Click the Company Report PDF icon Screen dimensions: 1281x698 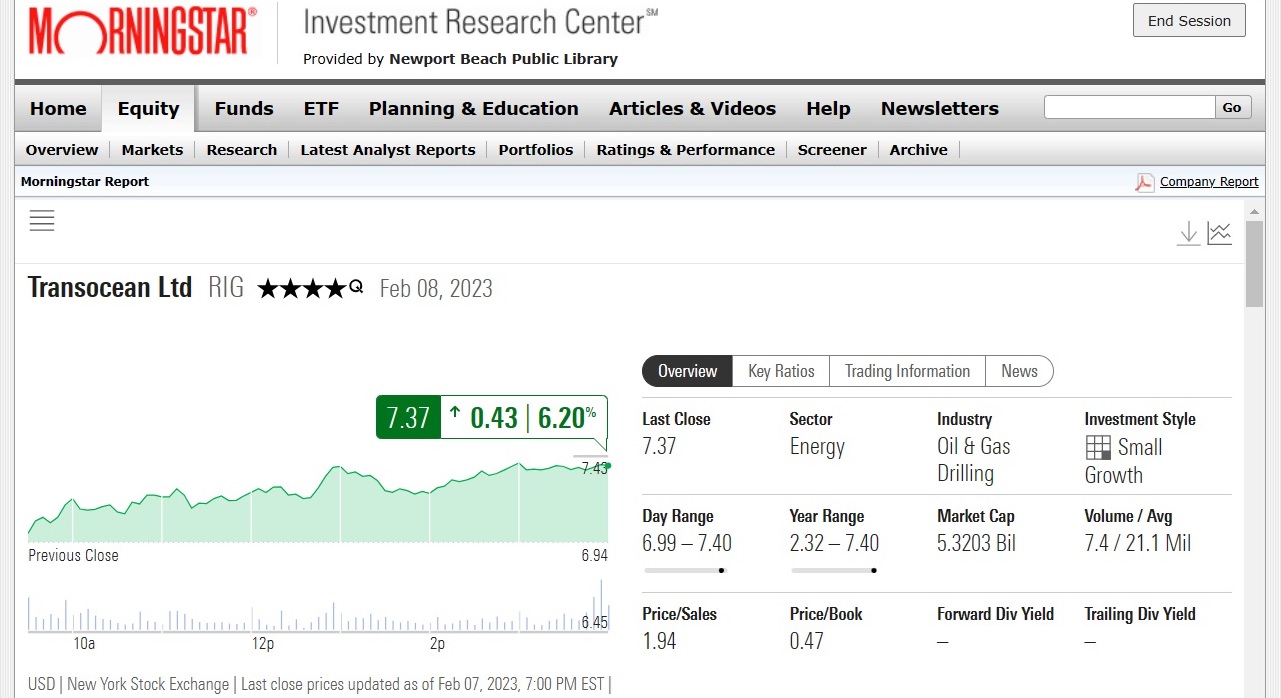(1145, 182)
